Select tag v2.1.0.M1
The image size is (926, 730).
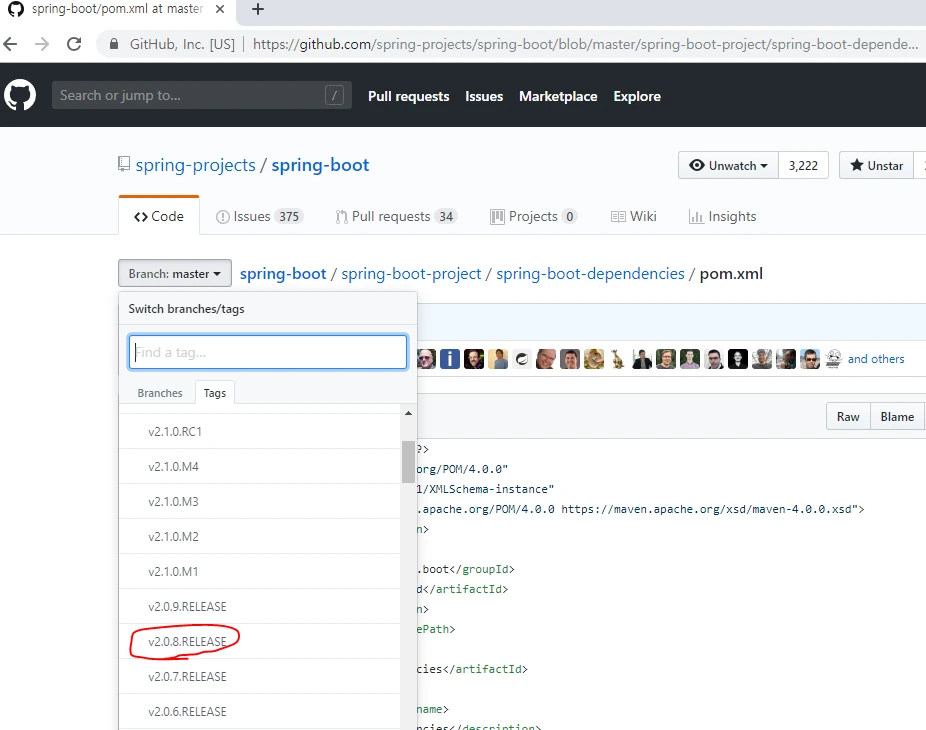[x=260, y=571]
